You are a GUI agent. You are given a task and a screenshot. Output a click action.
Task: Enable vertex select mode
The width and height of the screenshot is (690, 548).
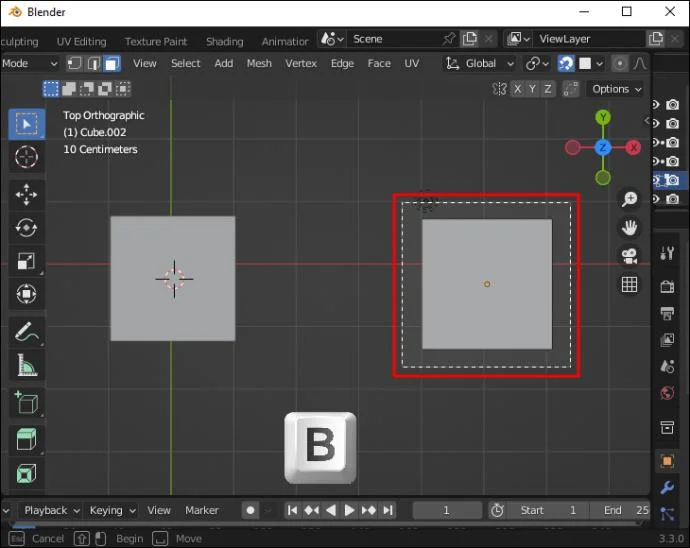74,64
